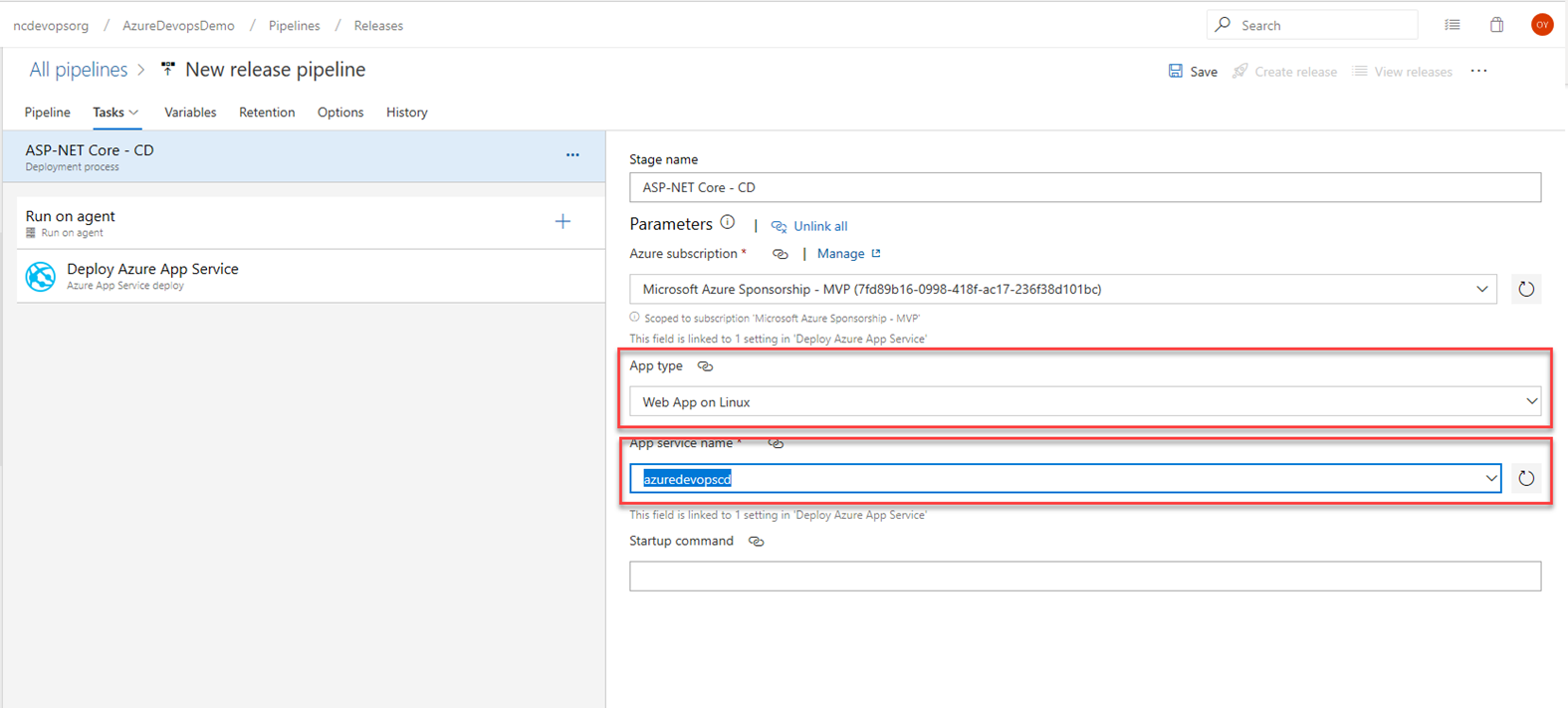The image size is (1568, 708).
Task: Select the ASP-NET Core - CD stage row
Action: pos(305,156)
